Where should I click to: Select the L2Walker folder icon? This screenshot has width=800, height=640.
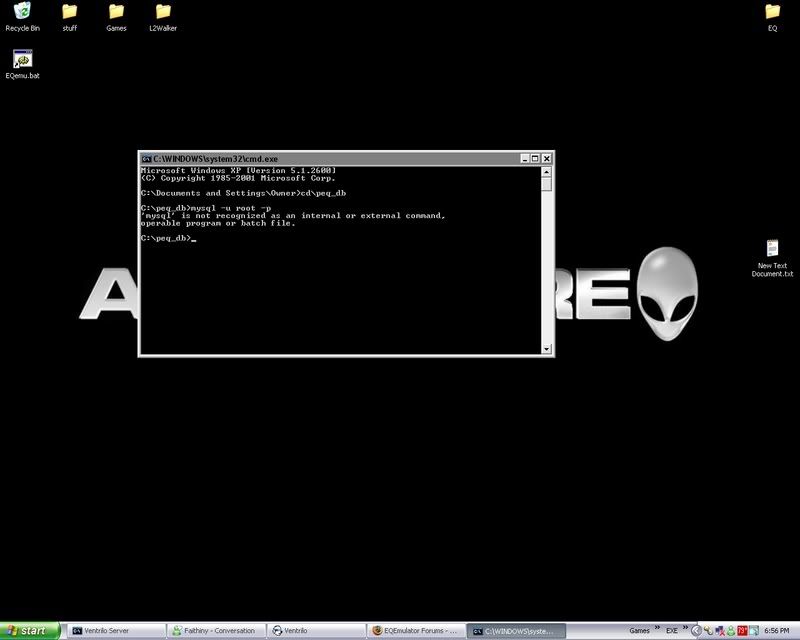(163, 17)
